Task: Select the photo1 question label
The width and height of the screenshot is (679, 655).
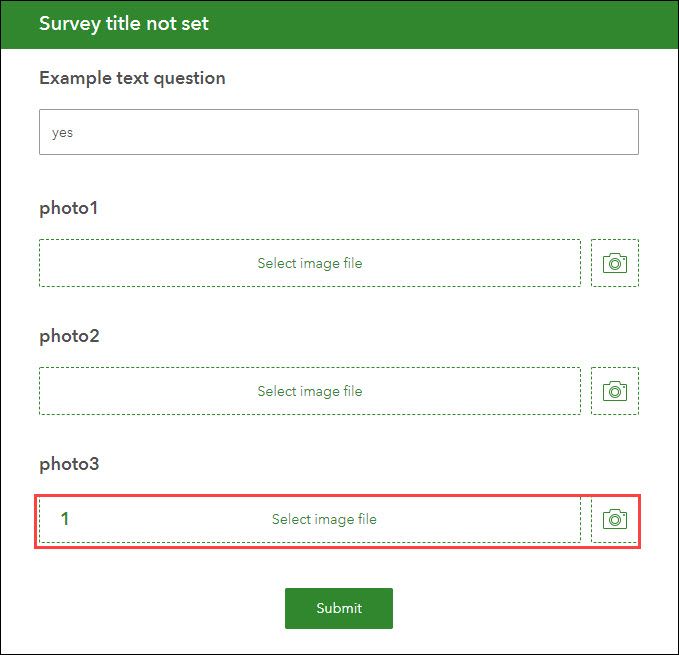Action: click(x=69, y=208)
